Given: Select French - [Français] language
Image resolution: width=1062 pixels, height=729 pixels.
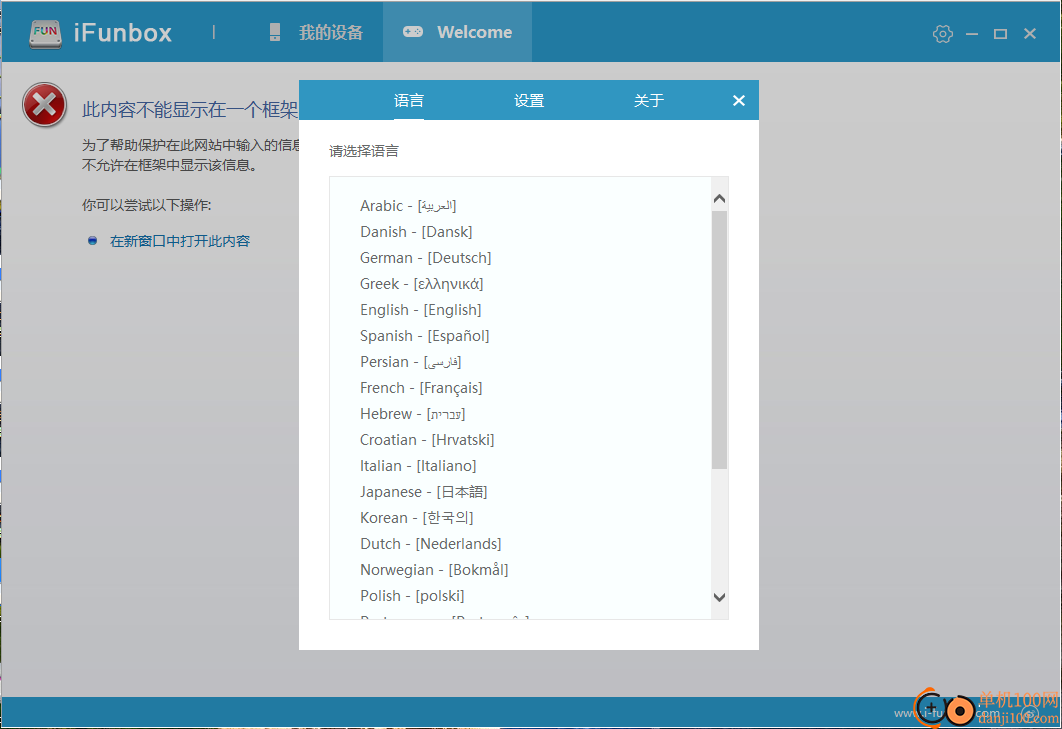Looking at the screenshot, I should coord(421,388).
